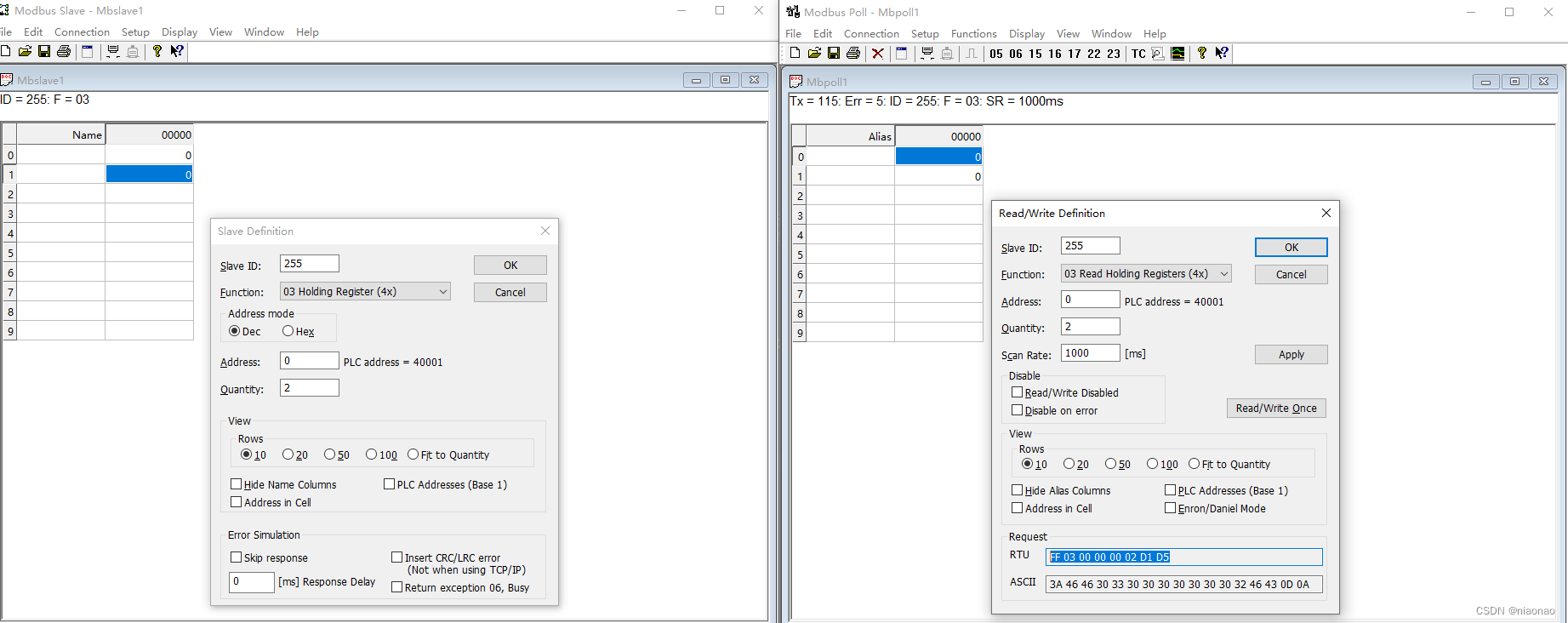Open the read/write definition icon in Modbus Poll toolbar
1568x623 pixels.
(x=902, y=53)
